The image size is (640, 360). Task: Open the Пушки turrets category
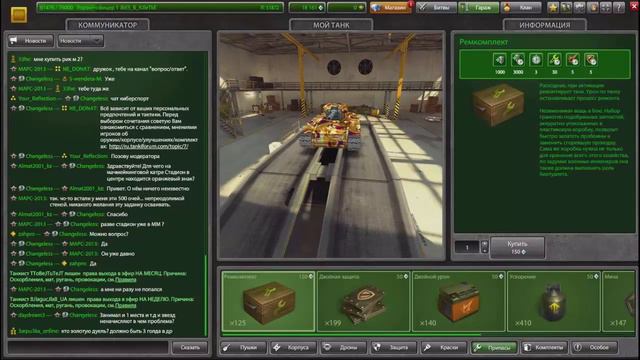click(x=243, y=347)
